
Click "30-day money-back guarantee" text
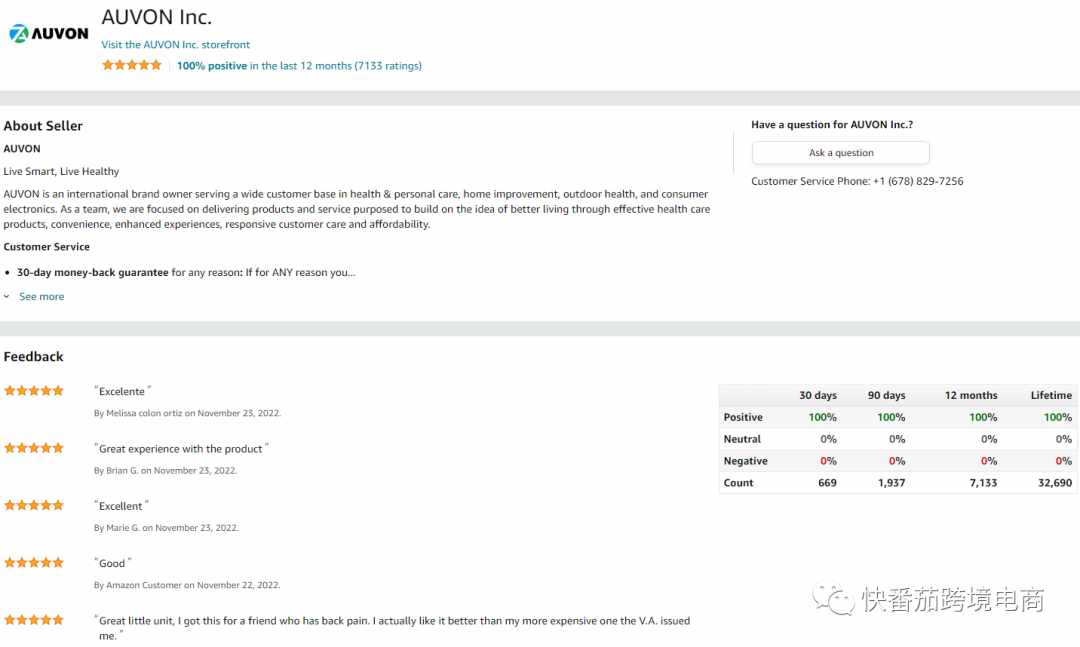[x=92, y=272]
